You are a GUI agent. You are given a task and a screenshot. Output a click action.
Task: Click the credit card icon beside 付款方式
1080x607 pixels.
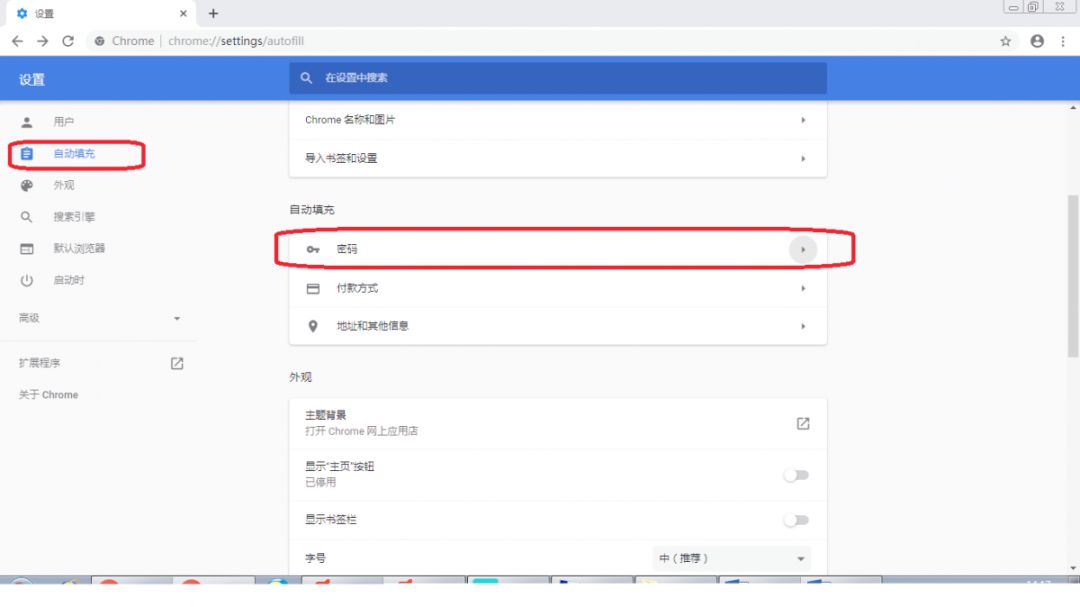313,289
